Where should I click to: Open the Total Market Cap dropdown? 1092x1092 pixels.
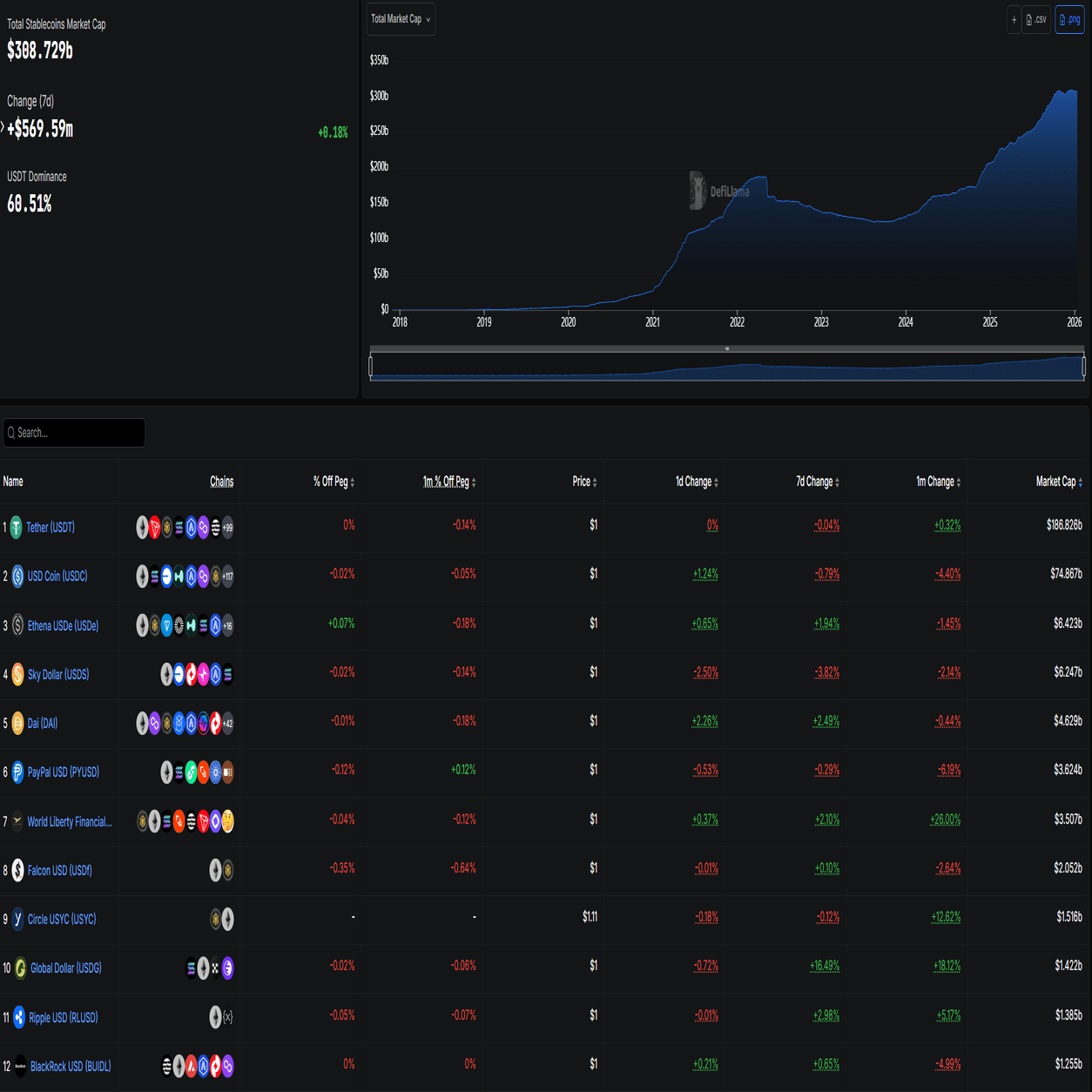click(401, 18)
